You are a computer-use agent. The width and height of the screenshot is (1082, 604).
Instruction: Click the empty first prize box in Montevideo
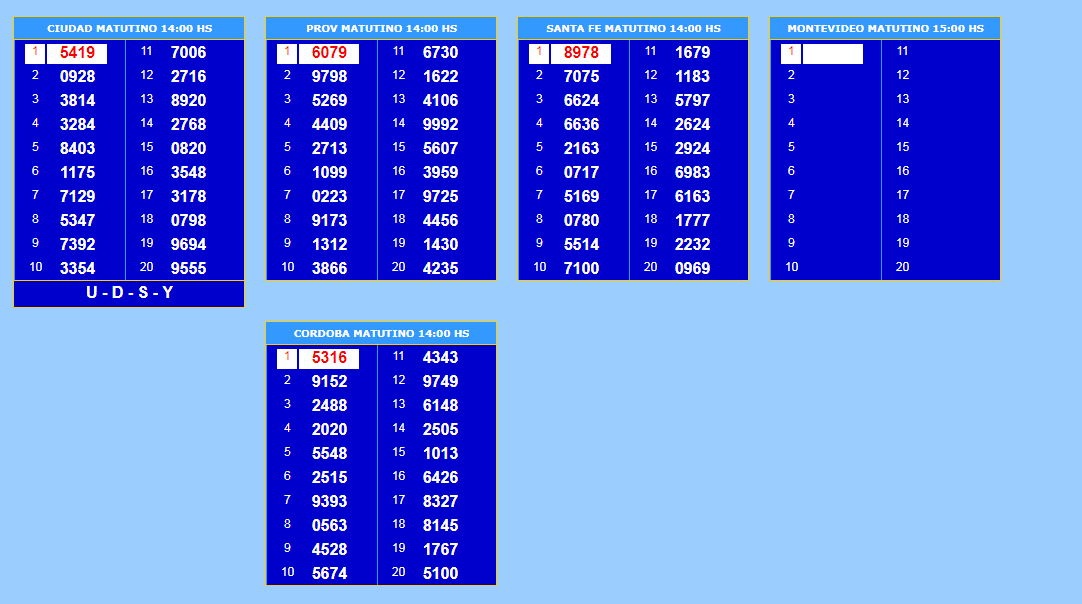(833, 54)
